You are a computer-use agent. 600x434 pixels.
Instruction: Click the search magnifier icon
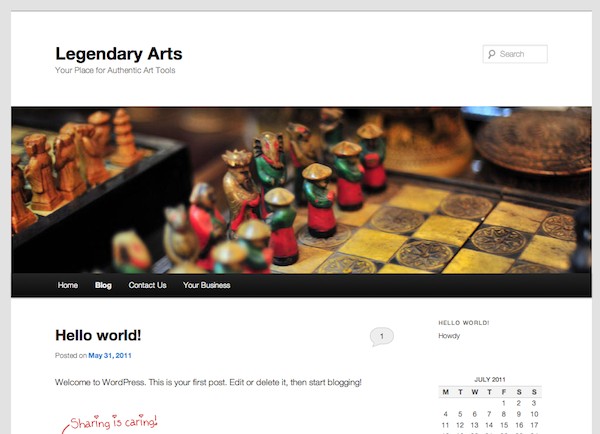click(x=492, y=54)
